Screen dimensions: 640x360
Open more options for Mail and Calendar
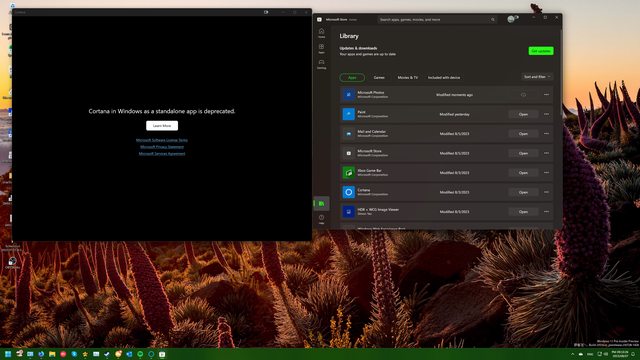pos(547,133)
